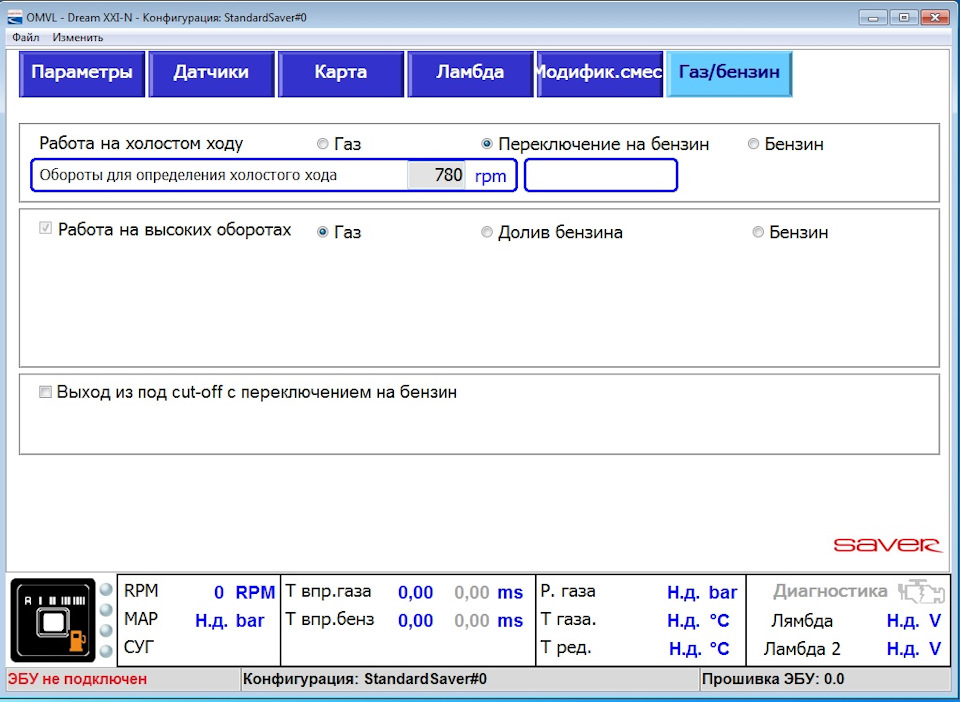The width and height of the screenshot is (960, 702).
Task: Select Газ for idle operation
Action: click(x=322, y=144)
